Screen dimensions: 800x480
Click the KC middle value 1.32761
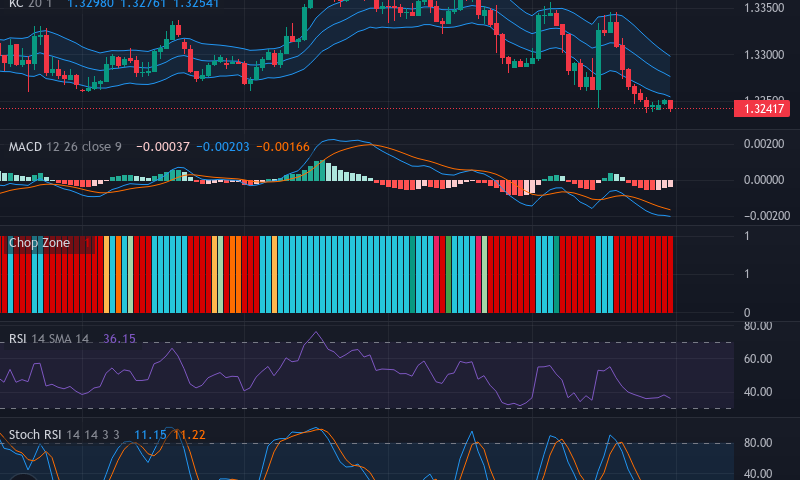pos(143,4)
